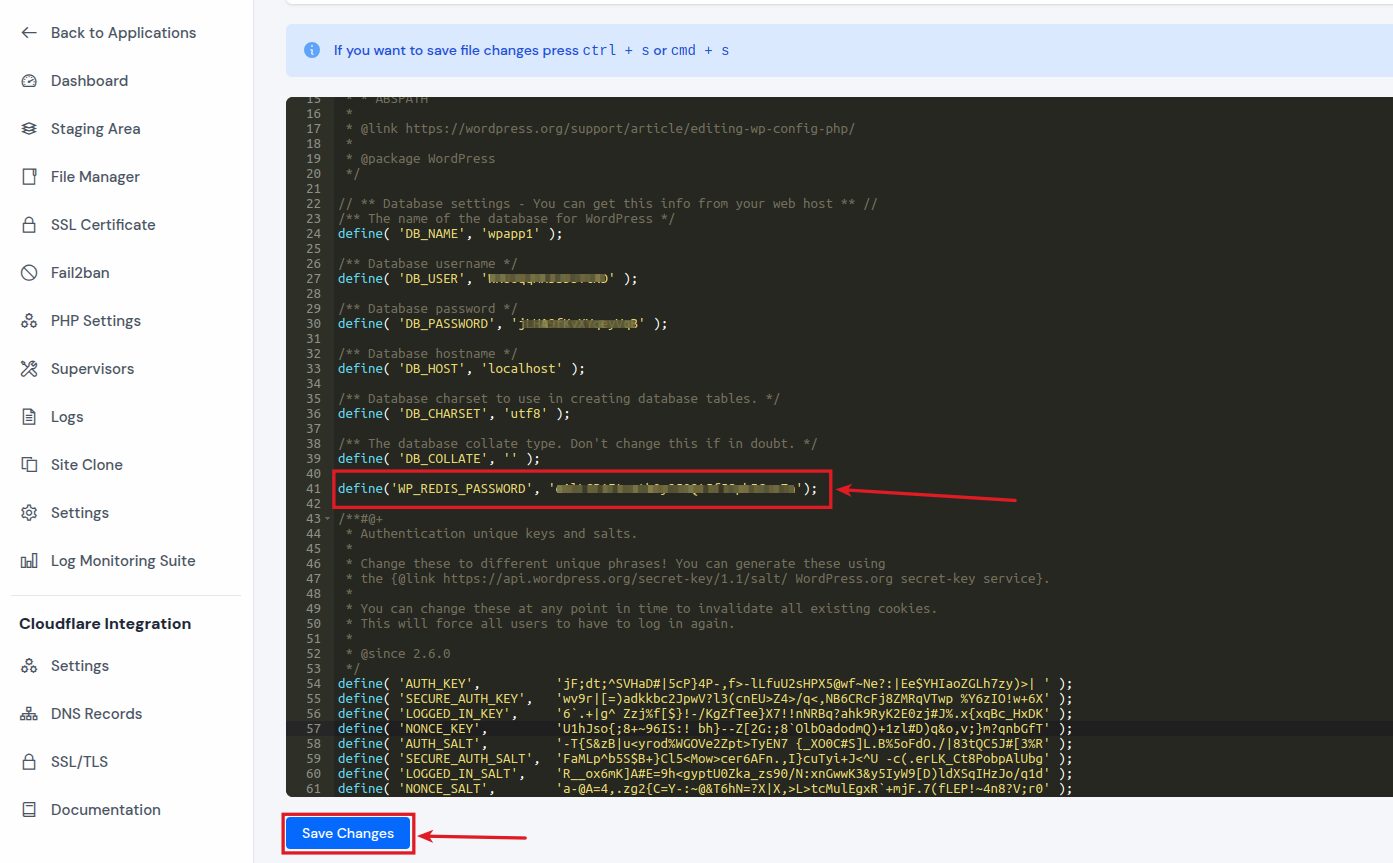Click the back arrow beside Back to Applications
This screenshot has width=1393, height=863.
tap(28, 32)
